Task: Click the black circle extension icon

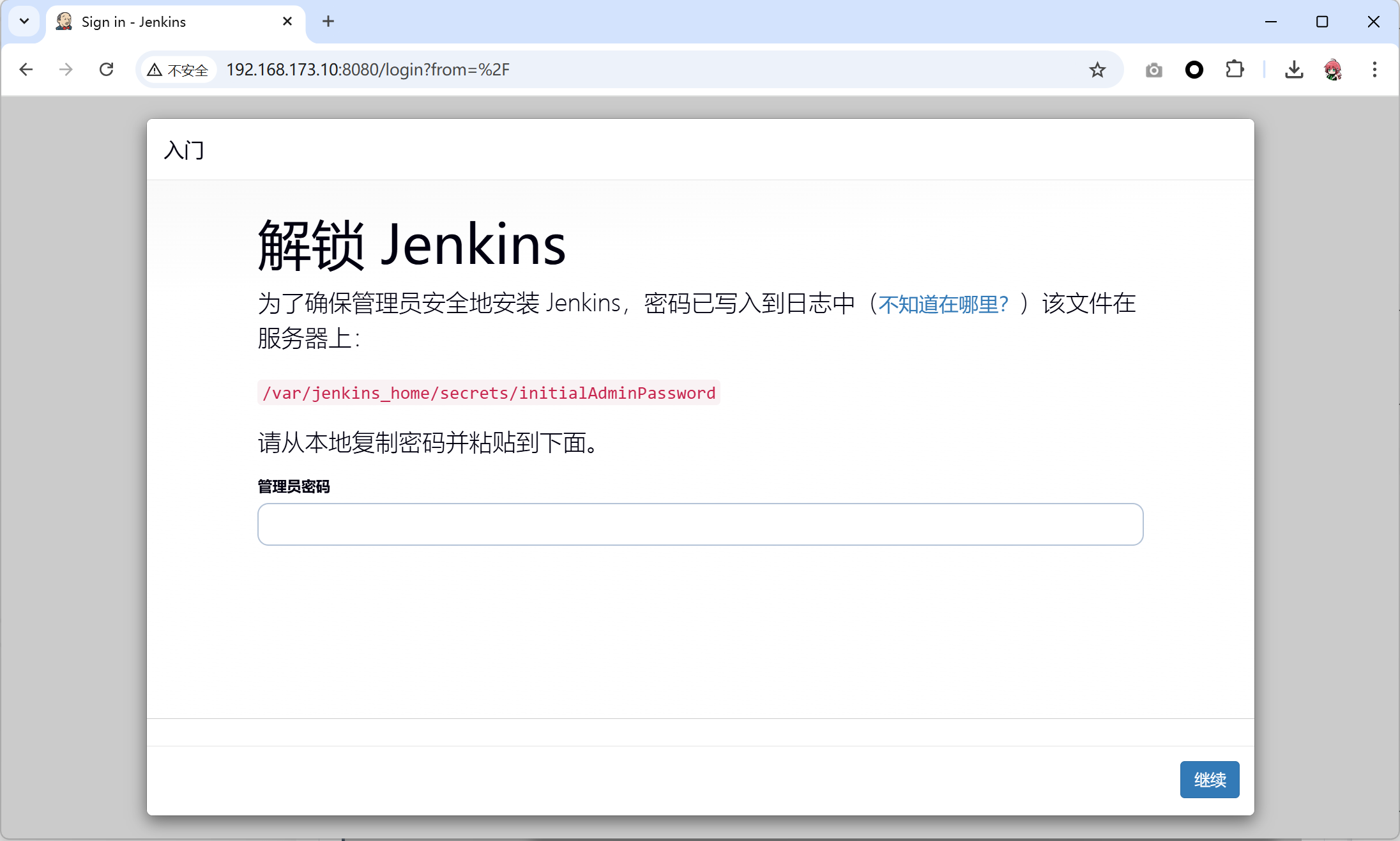Action: pyautogui.click(x=1194, y=70)
